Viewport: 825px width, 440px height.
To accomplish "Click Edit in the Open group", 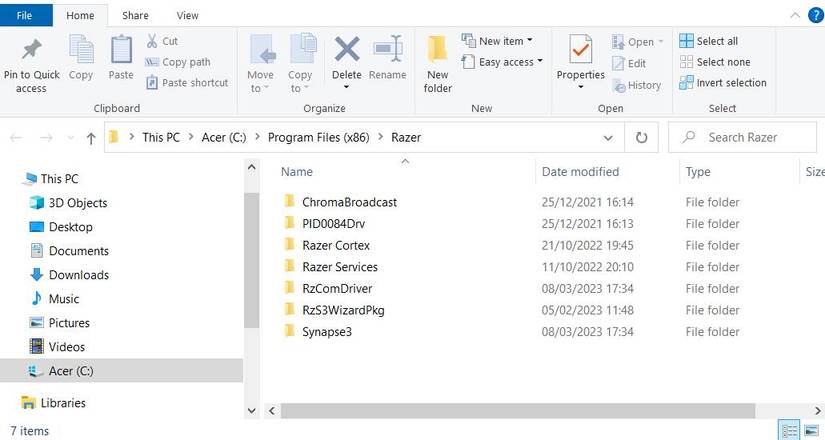I will click(x=629, y=64).
